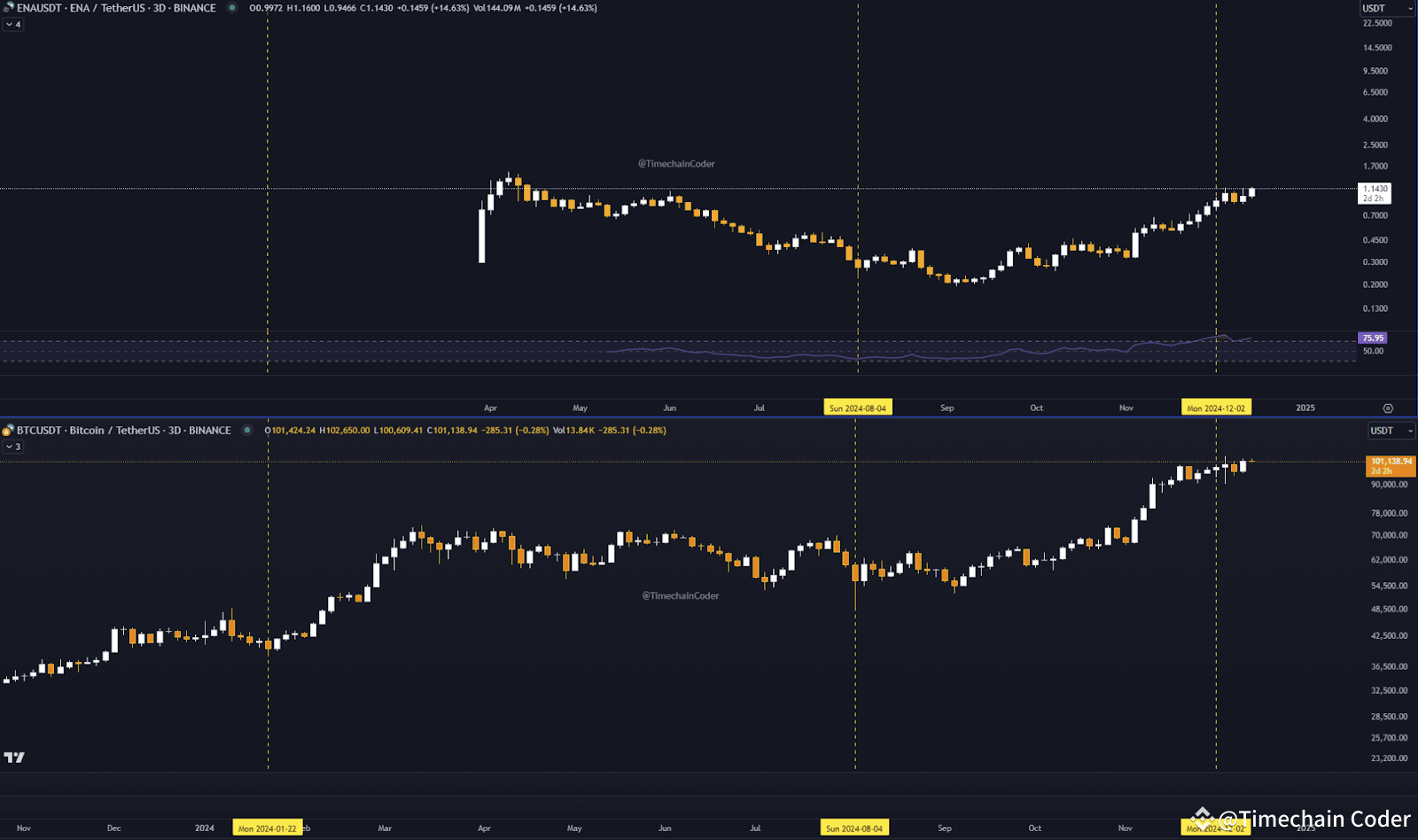This screenshot has width=1418, height=840.
Task: Click the 0.1300 level on ENA price scale
Action: (1375, 309)
